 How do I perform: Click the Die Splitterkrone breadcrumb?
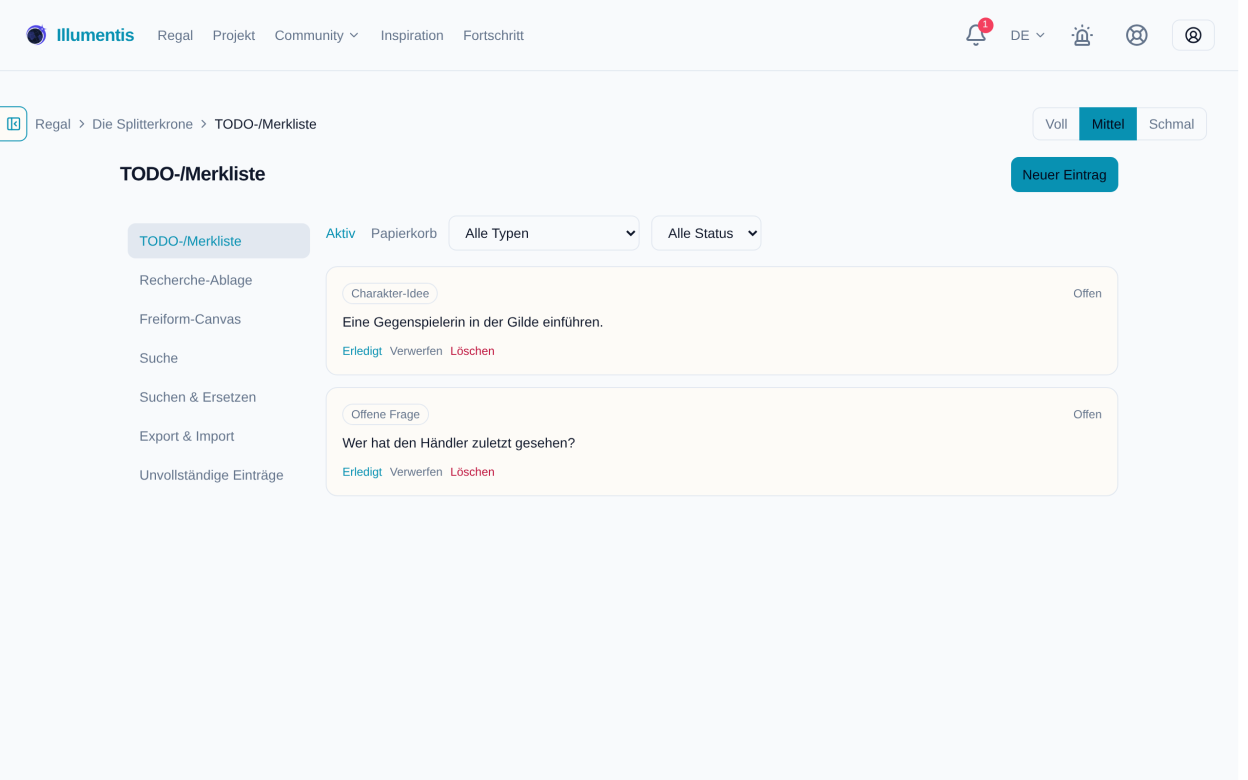click(142, 124)
